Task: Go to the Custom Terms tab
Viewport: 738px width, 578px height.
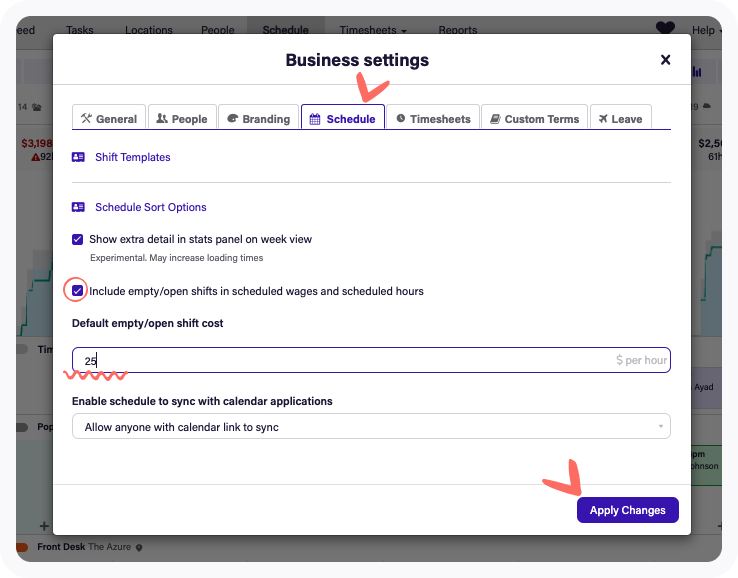Action: click(533, 118)
